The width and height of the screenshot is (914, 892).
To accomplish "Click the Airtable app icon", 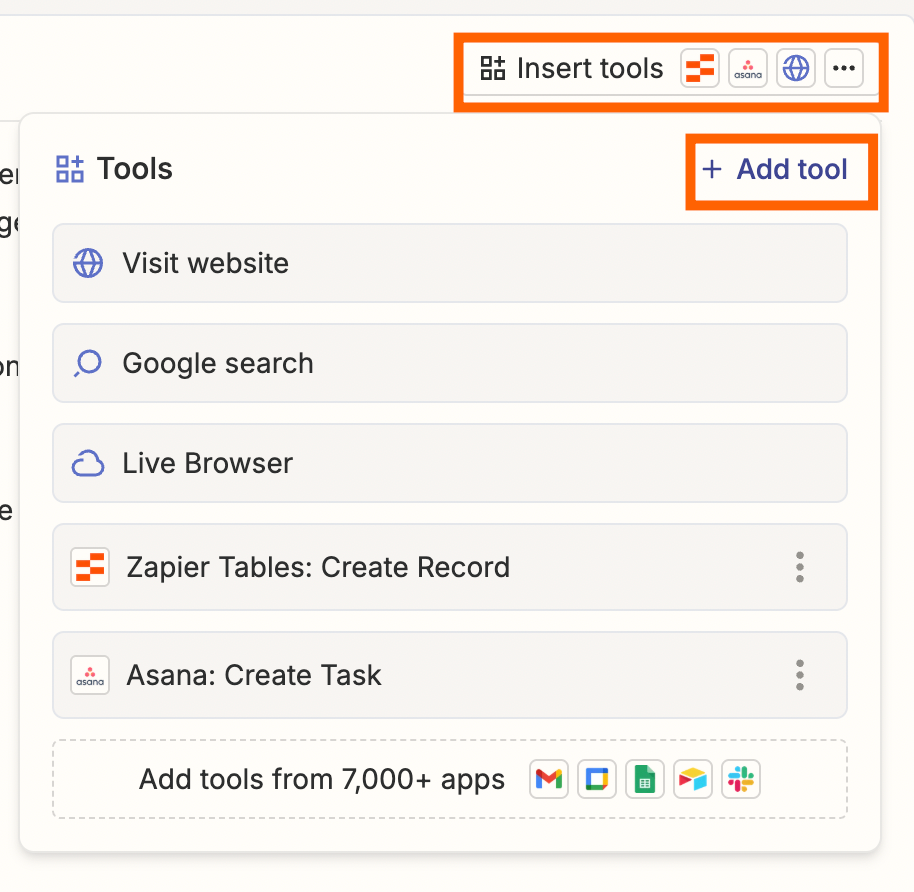I will click(693, 779).
